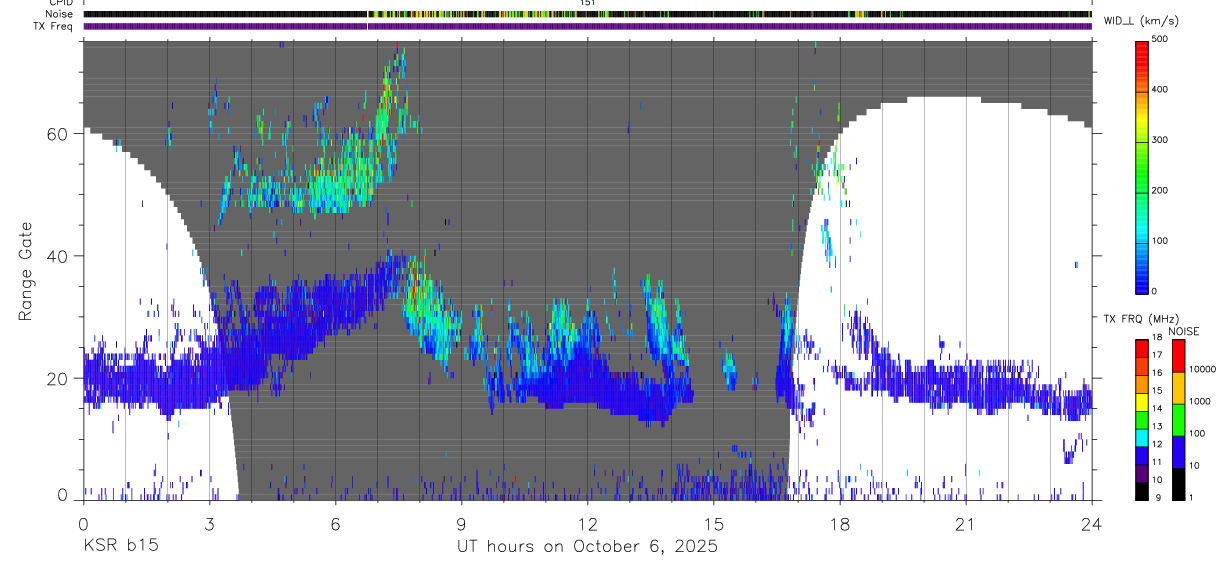Click the 16 MHz label on the TX FRQ legend
1228x567 pixels.
pos(1156,373)
